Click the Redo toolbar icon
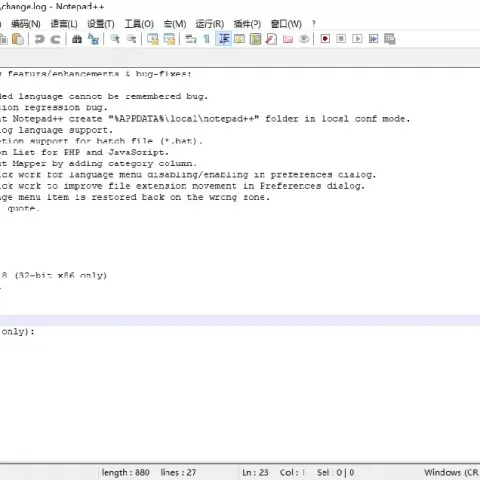The width and height of the screenshot is (480, 480). tap(55, 39)
